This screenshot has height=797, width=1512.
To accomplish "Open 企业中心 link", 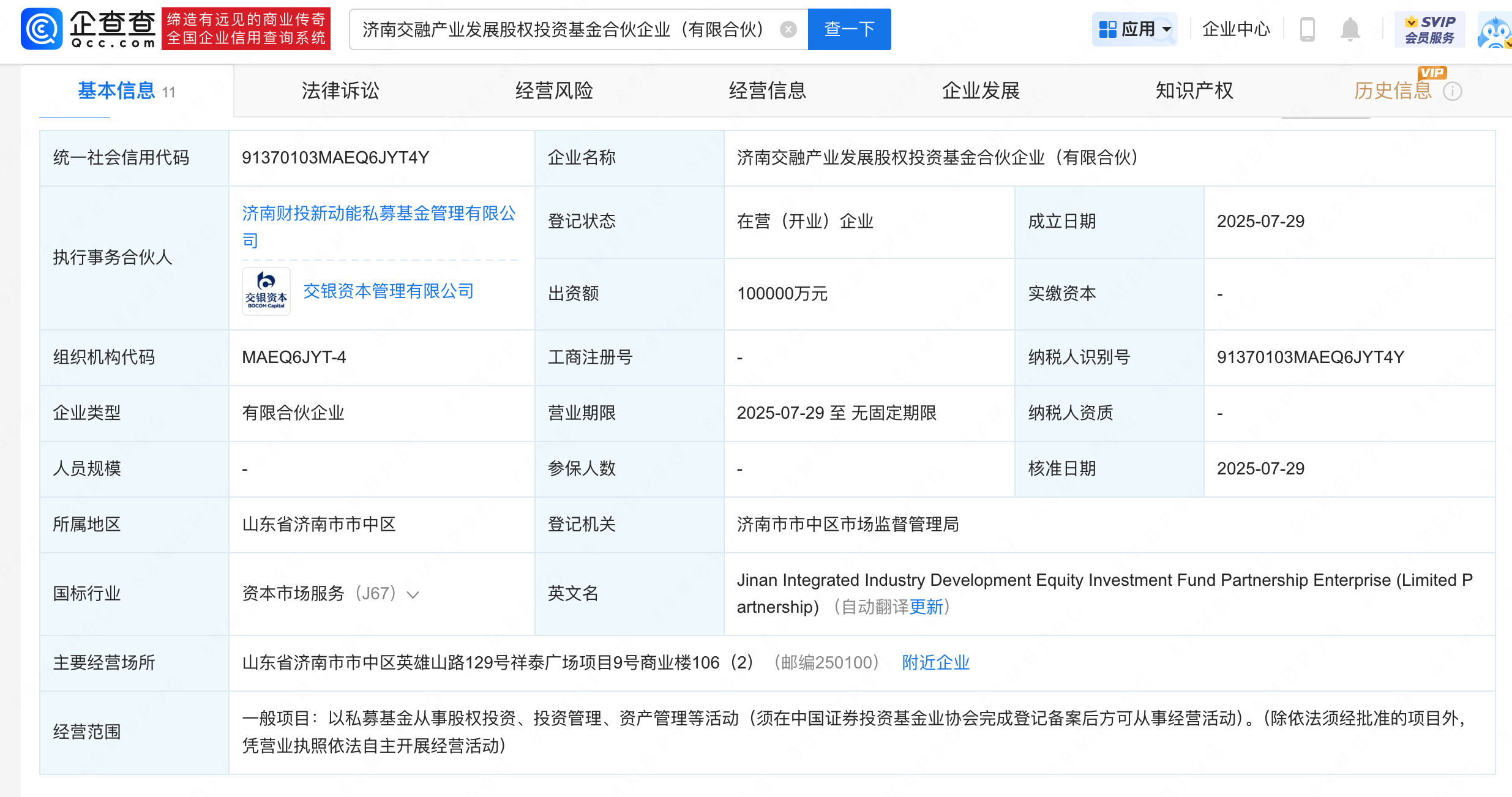I will [1236, 29].
